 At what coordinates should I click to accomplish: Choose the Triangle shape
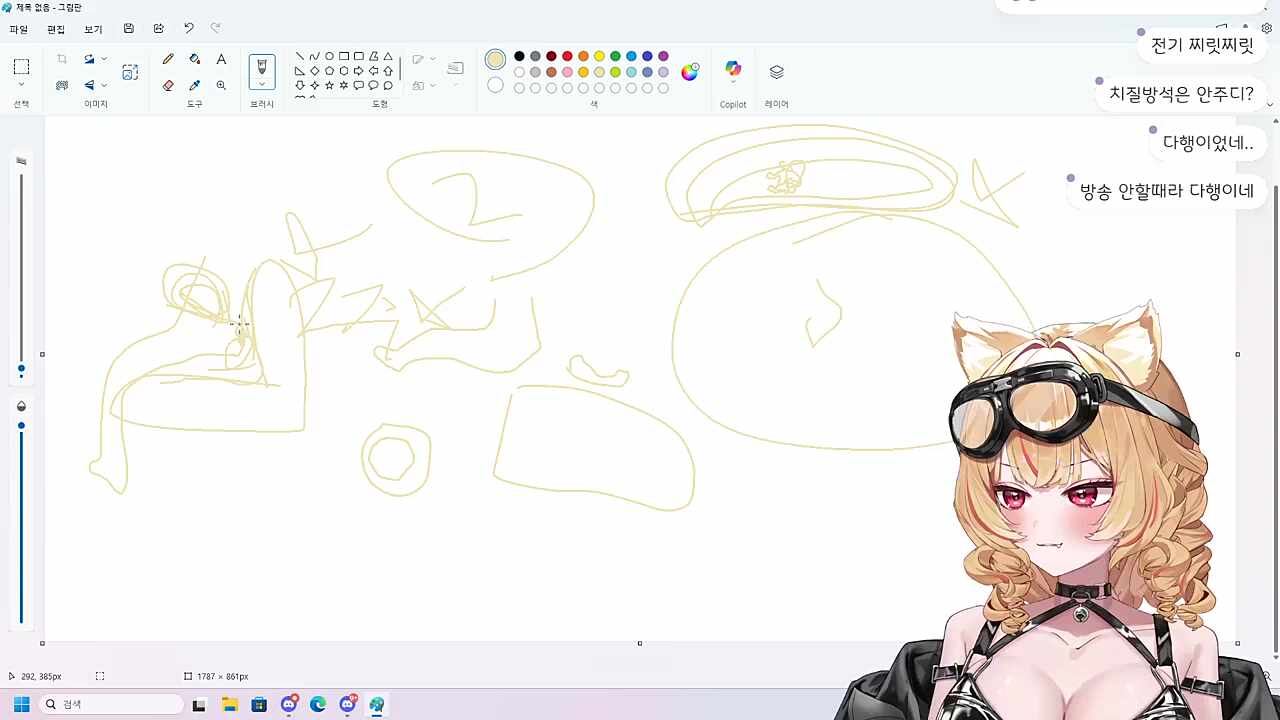click(388, 57)
